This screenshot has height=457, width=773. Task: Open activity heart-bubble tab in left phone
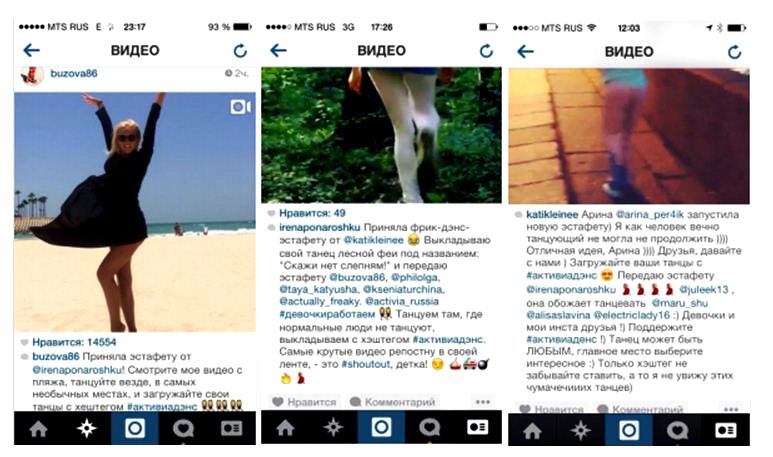pos(183,428)
